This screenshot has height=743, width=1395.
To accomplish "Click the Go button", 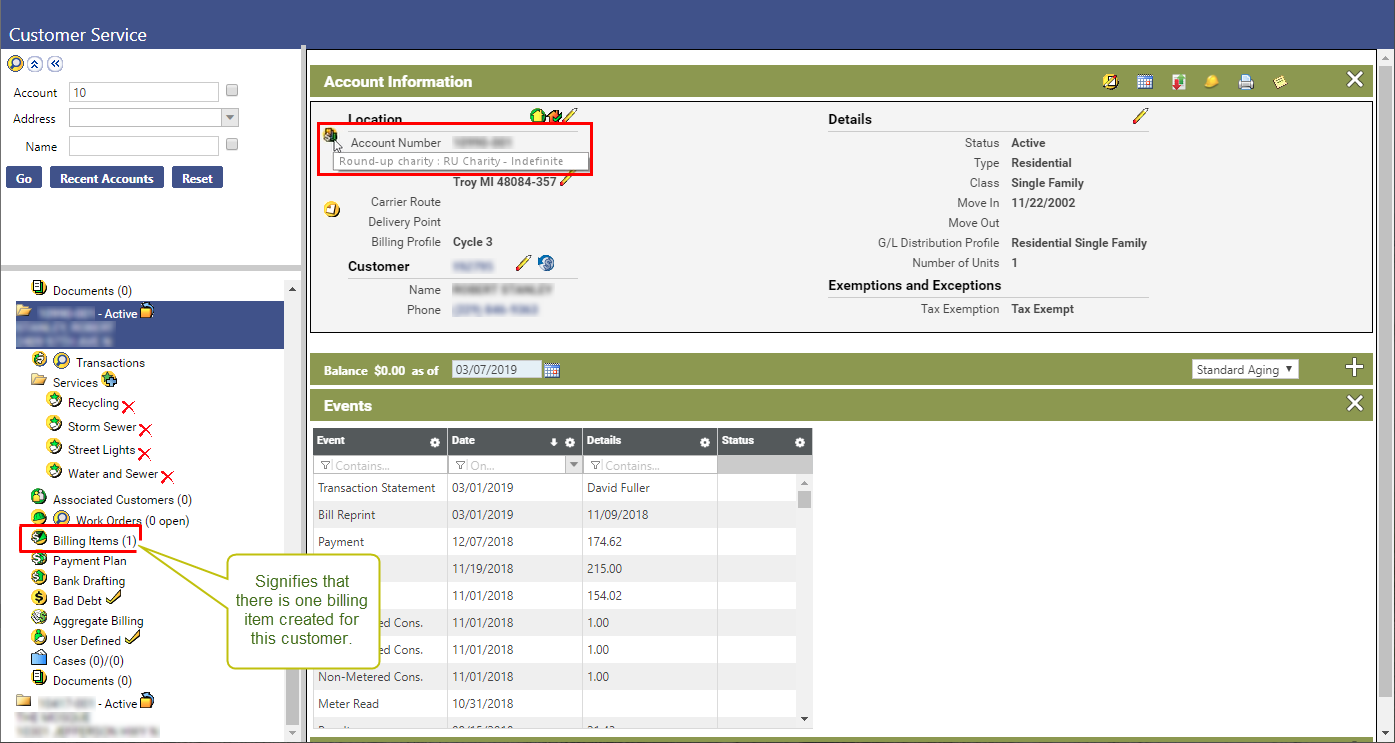I will tap(24, 178).
